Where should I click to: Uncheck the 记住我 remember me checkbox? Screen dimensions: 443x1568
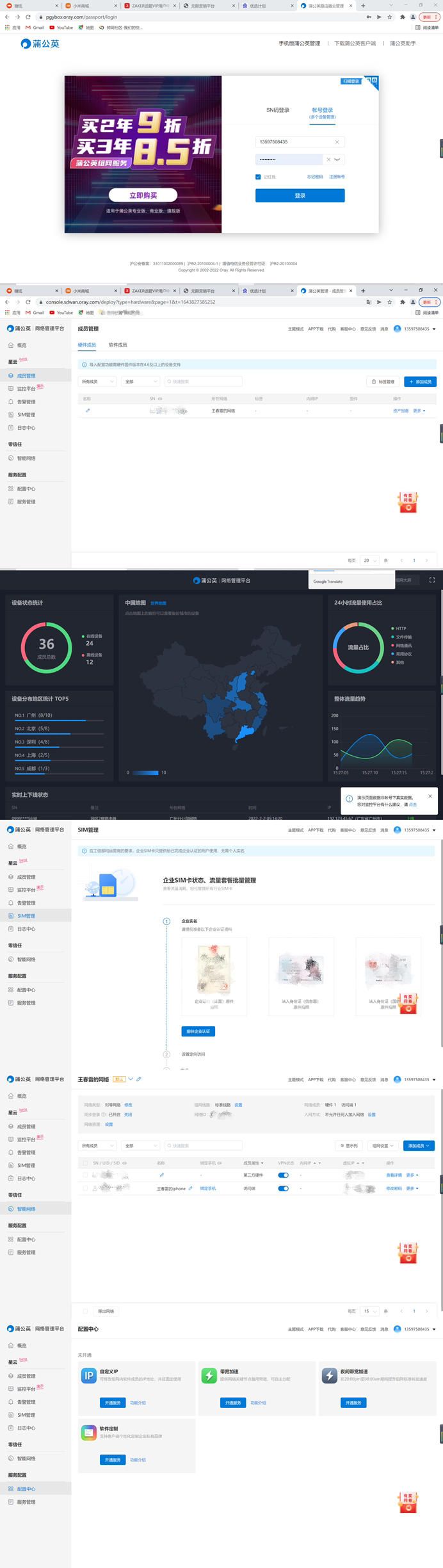(x=258, y=177)
